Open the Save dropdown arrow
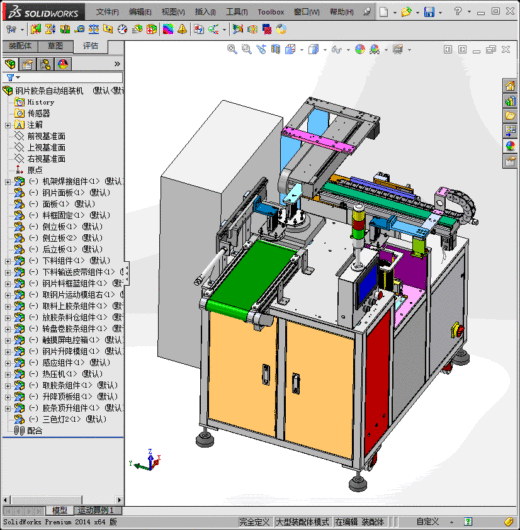This screenshot has height=530, width=520. click(x=440, y=13)
